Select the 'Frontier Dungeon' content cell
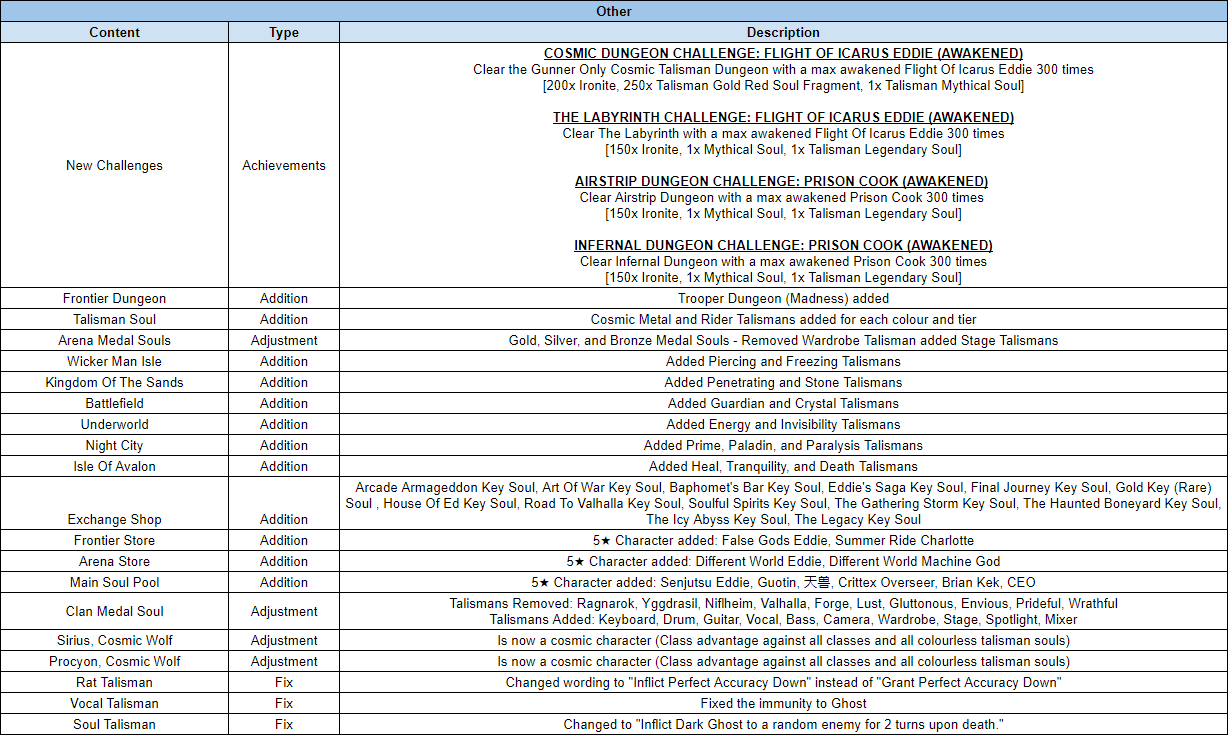This screenshot has height=735, width=1228. (114, 298)
